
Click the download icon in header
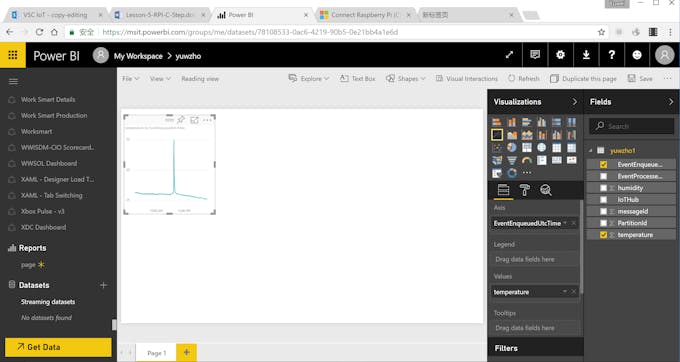tap(586, 55)
